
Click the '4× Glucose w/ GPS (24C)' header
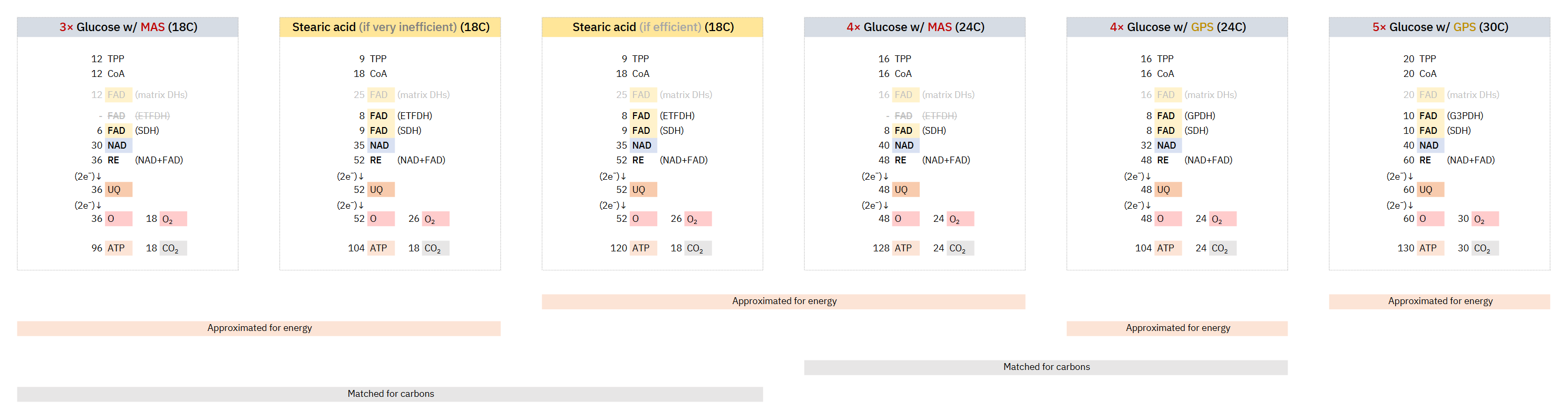[x=1177, y=27]
